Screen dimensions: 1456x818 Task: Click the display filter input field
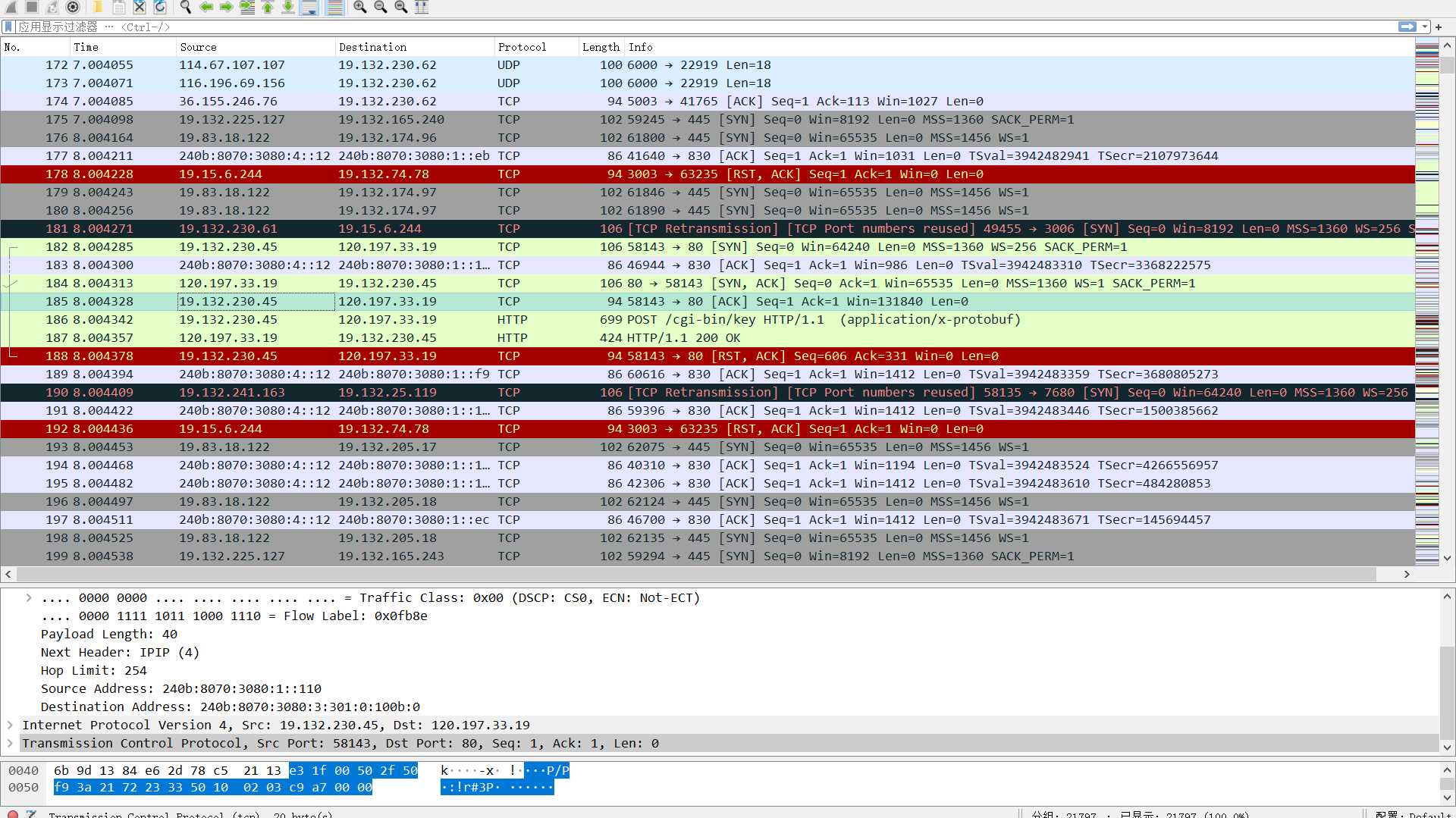(x=705, y=27)
